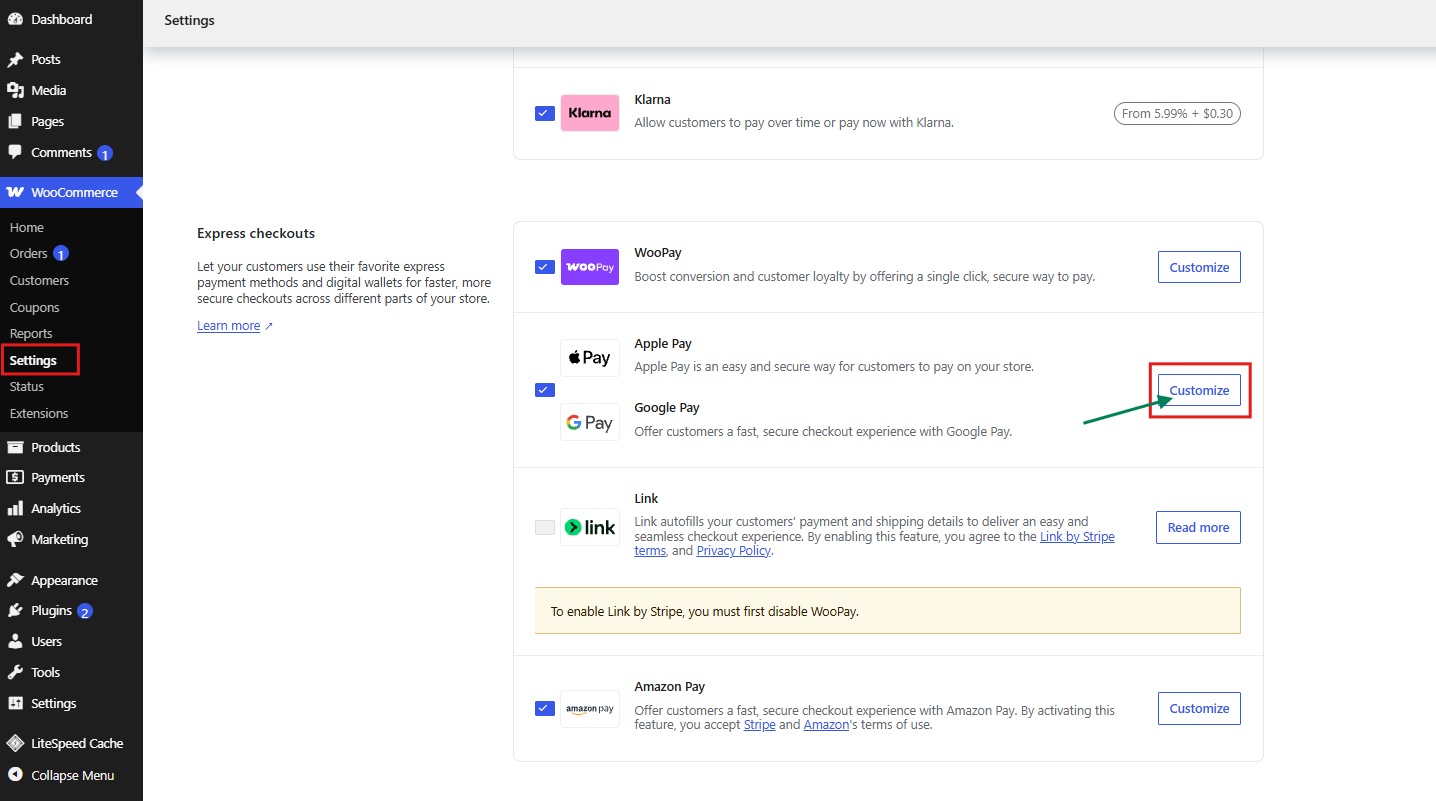
Task: Click the Pages icon in sidebar
Action: (15, 122)
